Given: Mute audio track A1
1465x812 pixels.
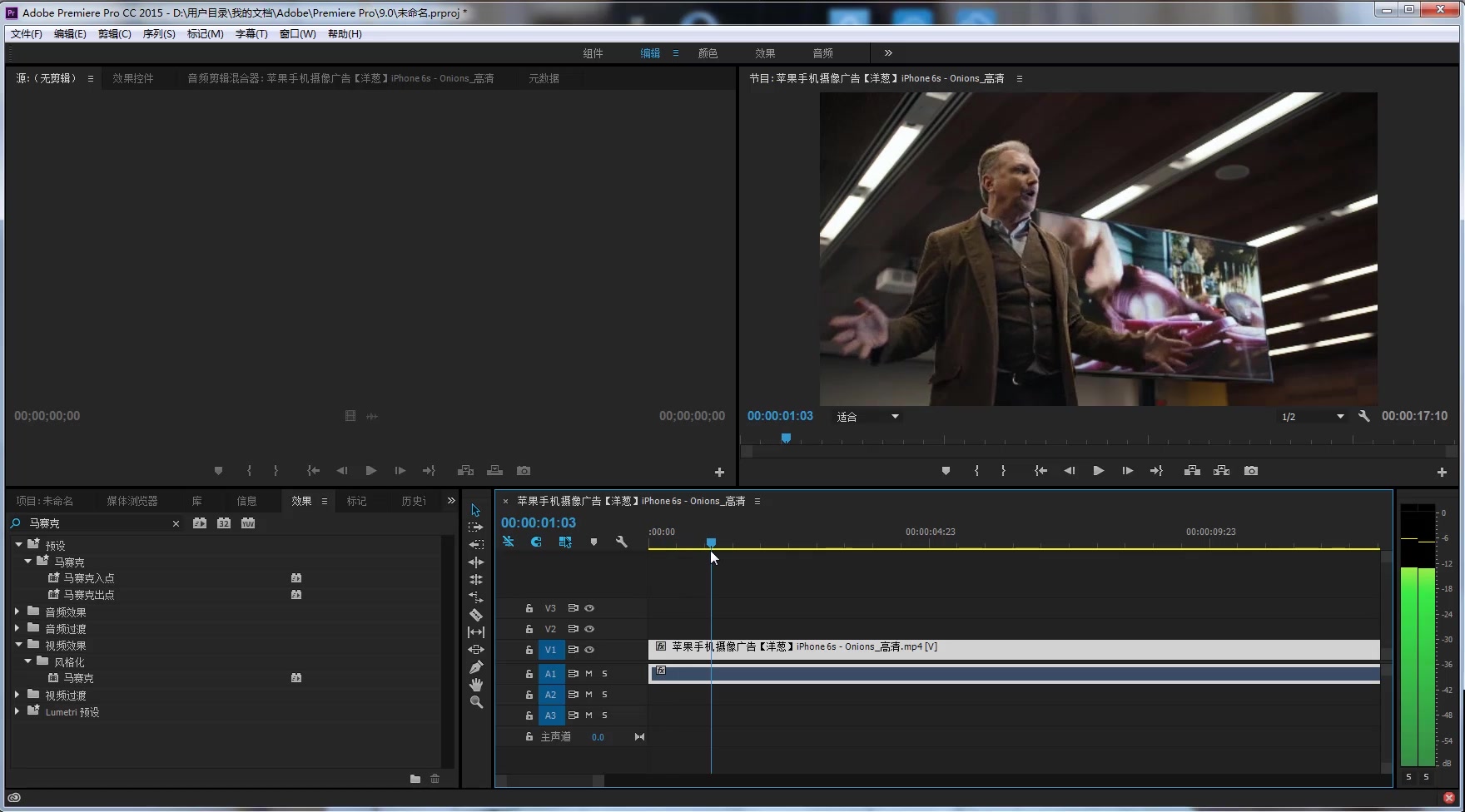Looking at the screenshot, I should [x=588, y=674].
